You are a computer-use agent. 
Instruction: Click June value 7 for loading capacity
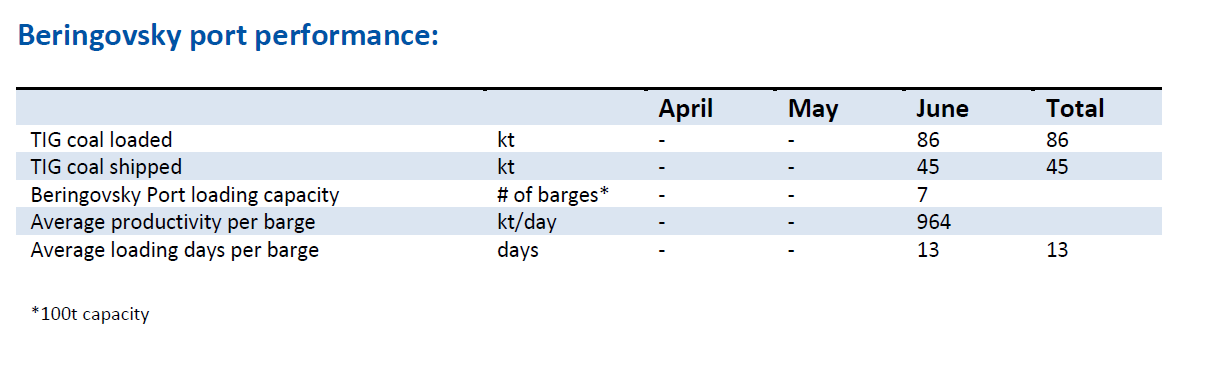click(x=923, y=195)
